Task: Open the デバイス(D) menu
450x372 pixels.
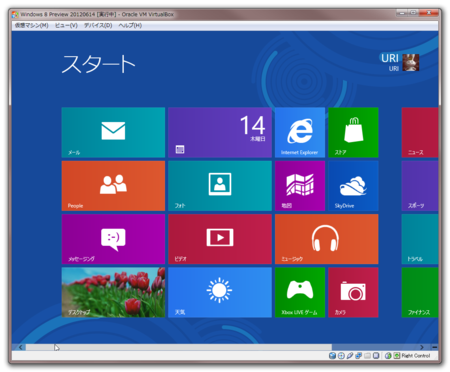Action: [x=98, y=25]
